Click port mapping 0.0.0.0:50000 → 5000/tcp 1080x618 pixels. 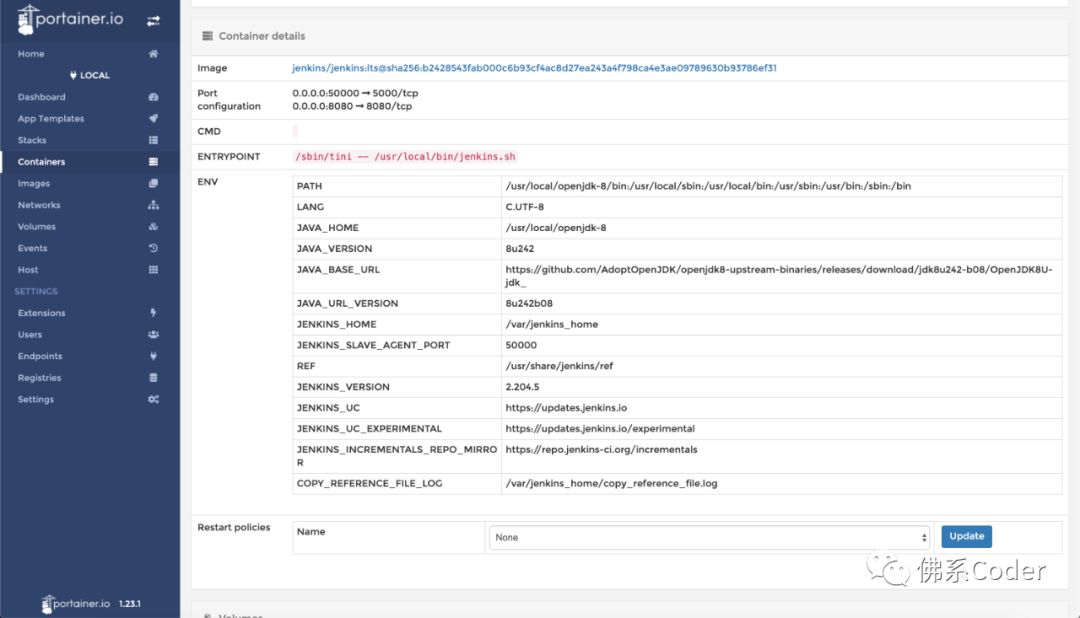355,93
